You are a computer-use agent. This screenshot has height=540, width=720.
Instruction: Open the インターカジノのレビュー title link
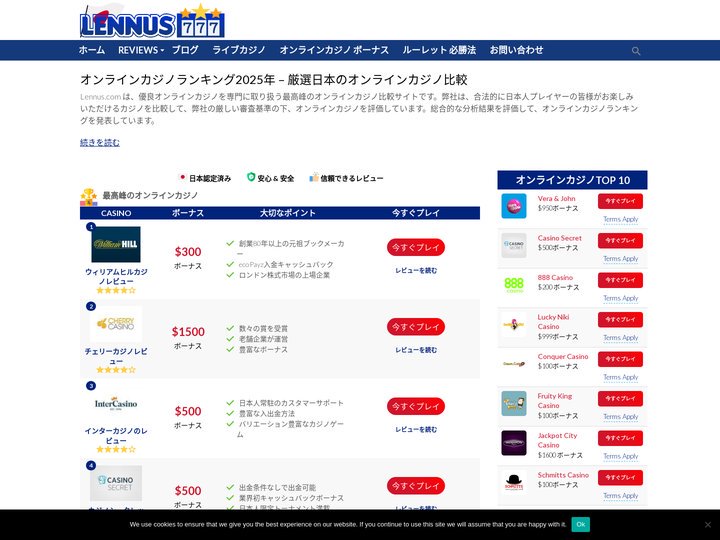pos(116,436)
